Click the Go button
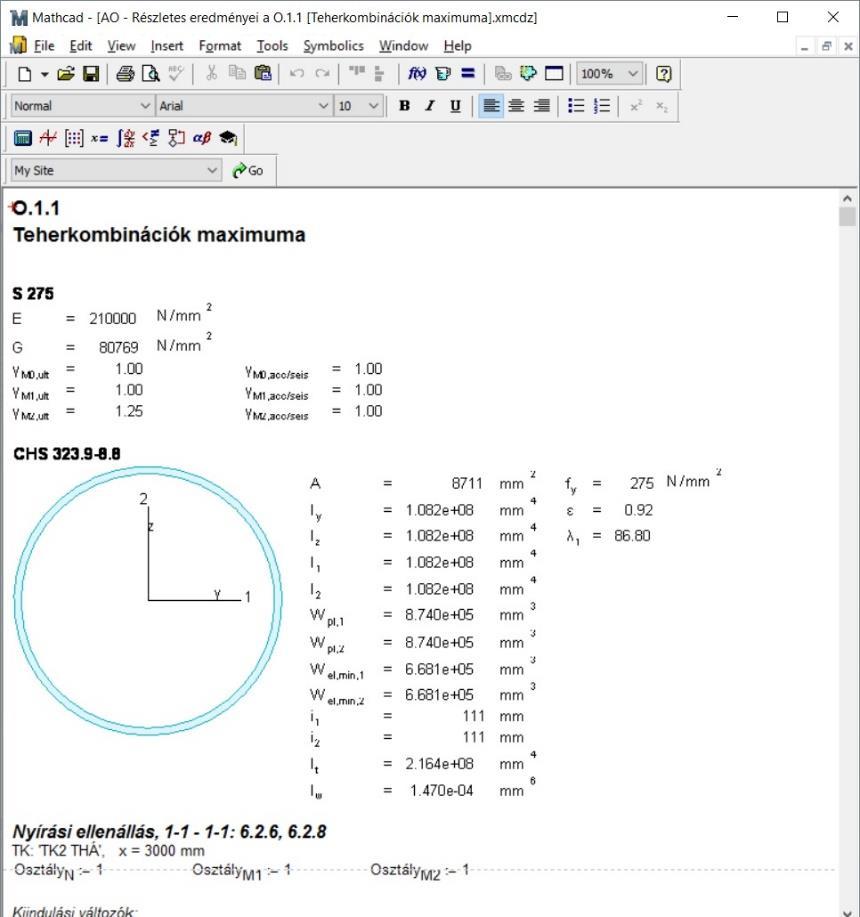Image resolution: width=860 pixels, height=917 pixels. point(248,170)
